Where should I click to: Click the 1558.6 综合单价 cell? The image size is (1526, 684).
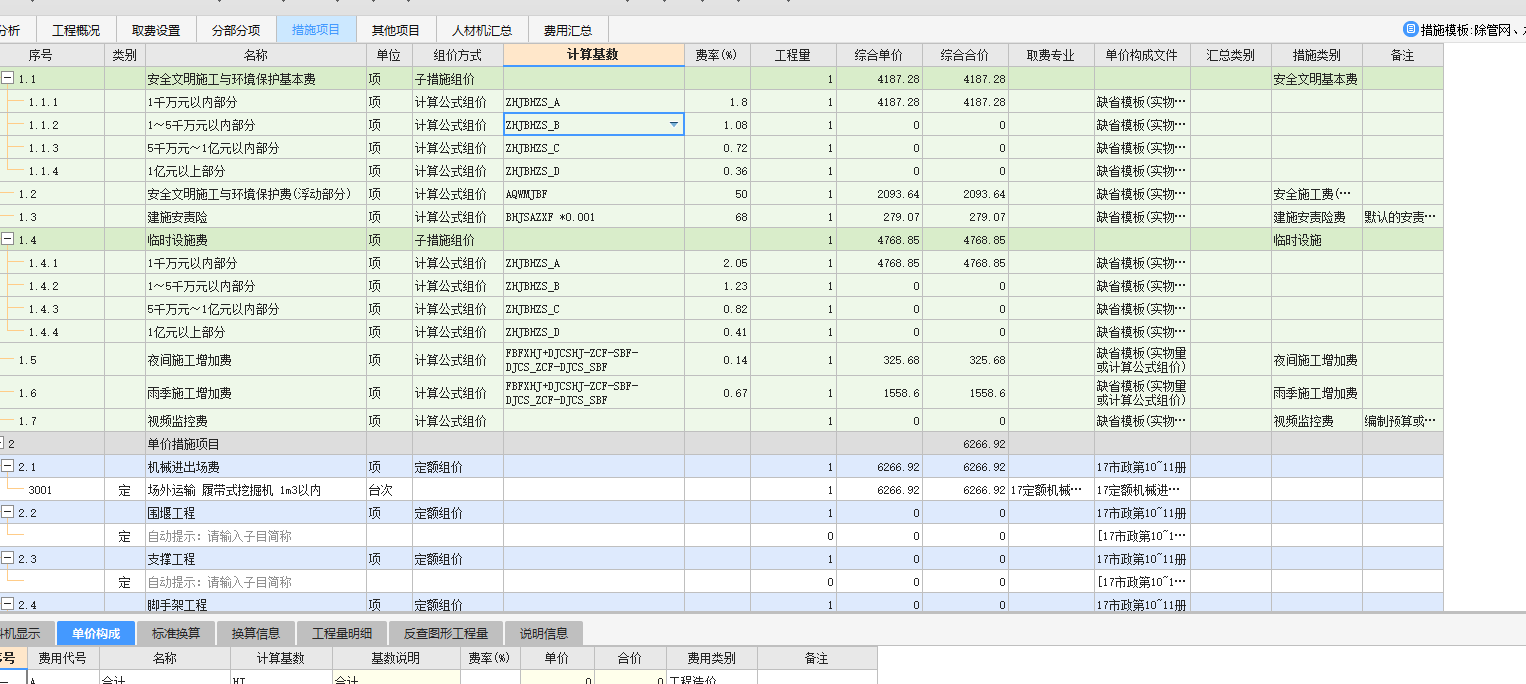click(879, 393)
